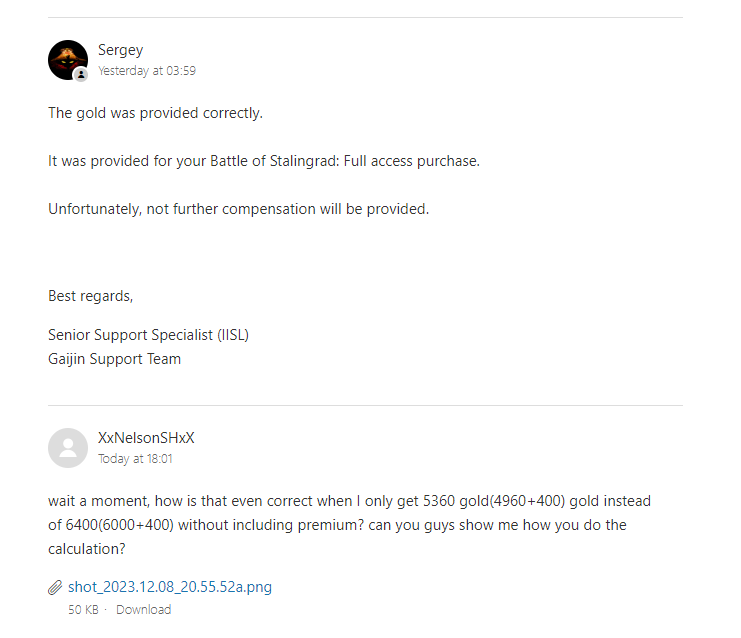Click the "50 KB" file size label

click(x=82, y=609)
